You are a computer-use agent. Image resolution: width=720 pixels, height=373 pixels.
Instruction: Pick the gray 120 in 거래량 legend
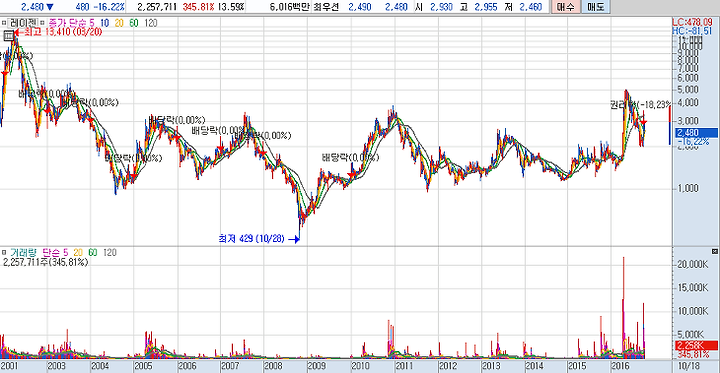pyautogui.click(x=110, y=252)
